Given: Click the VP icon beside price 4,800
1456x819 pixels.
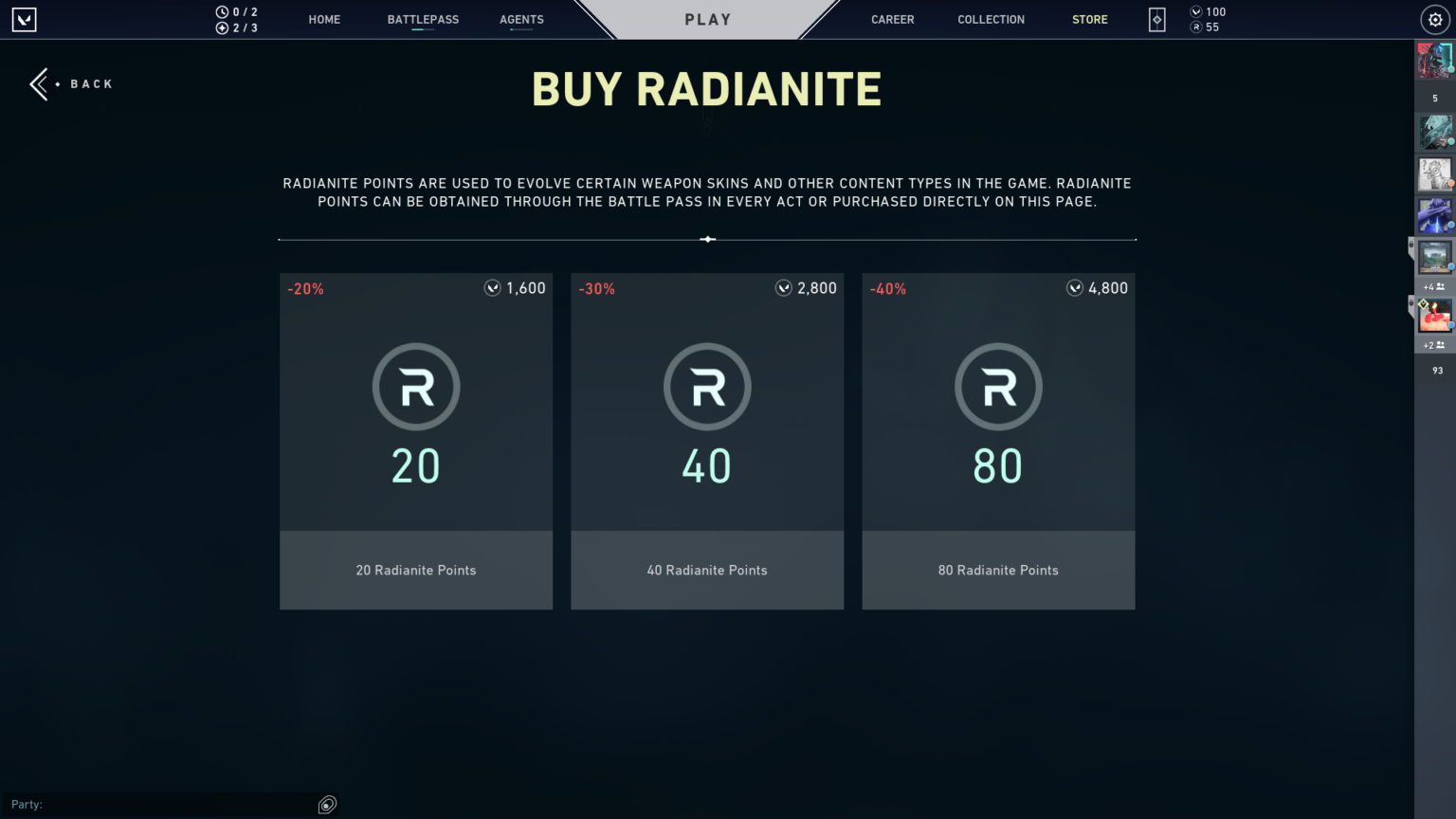Looking at the screenshot, I should 1074,288.
